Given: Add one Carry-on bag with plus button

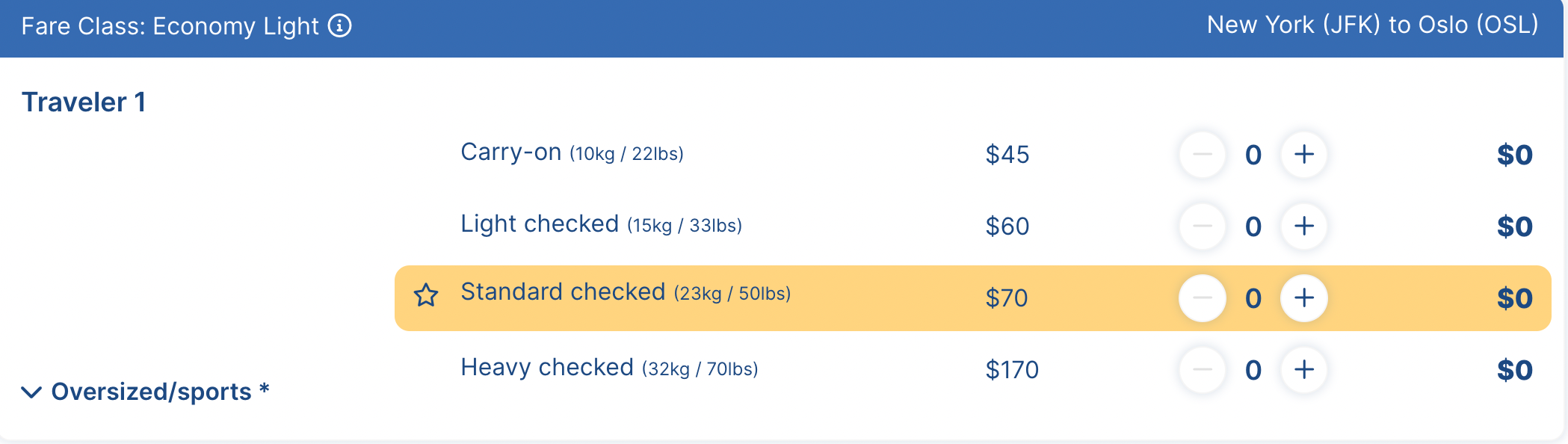Looking at the screenshot, I should pyautogui.click(x=1304, y=155).
